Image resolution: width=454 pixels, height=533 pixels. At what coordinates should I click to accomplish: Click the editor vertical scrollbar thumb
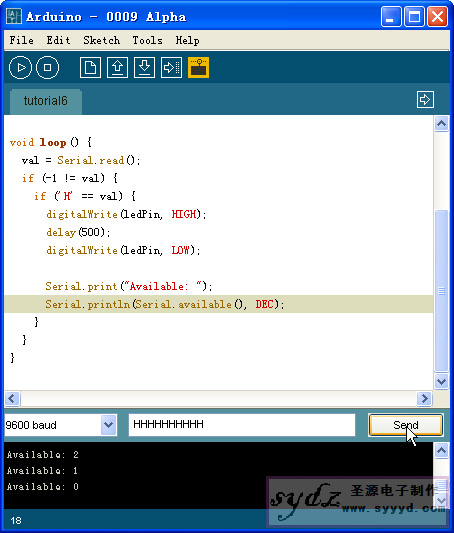coord(441,291)
